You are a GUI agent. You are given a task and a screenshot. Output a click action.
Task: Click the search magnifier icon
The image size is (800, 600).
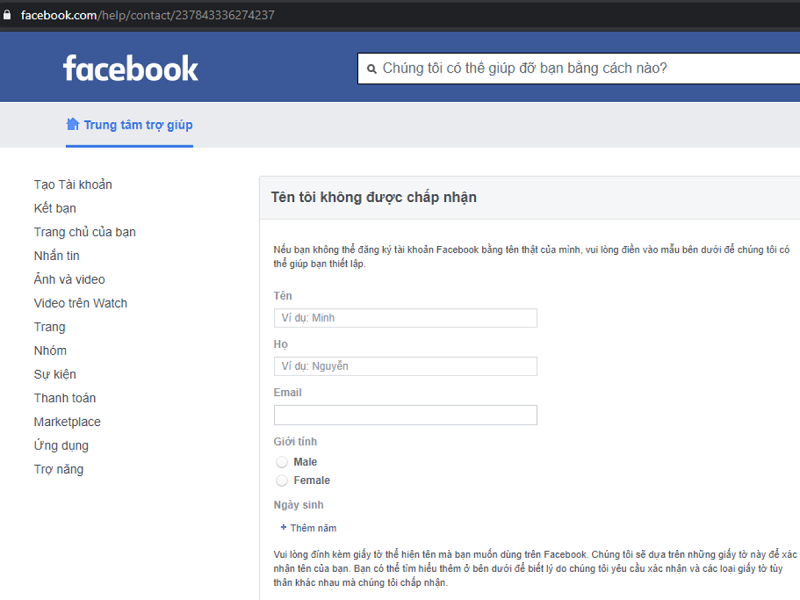[x=372, y=69]
